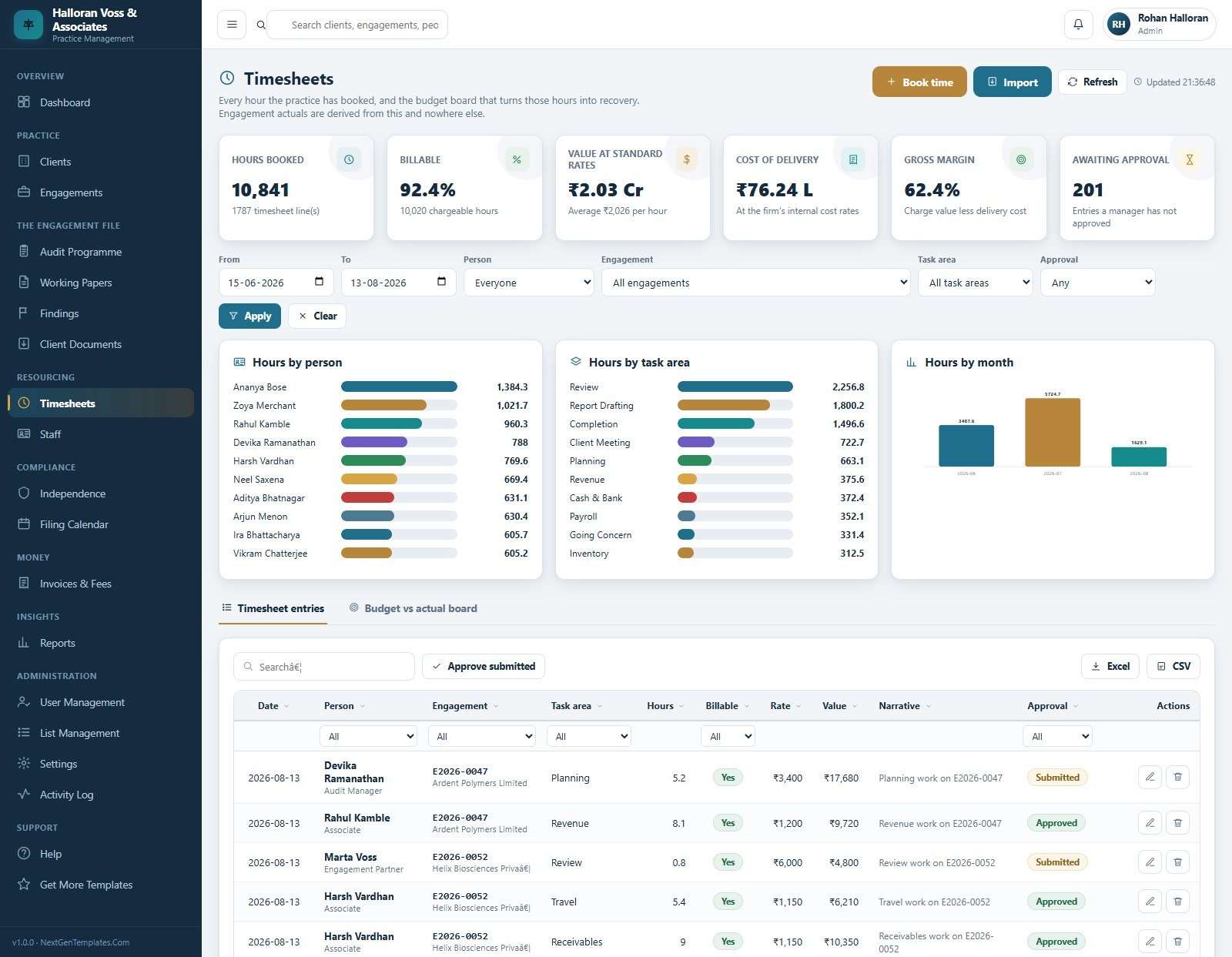The height and width of the screenshot is (957, 1232).
Task: Switch to Budget vs actual board tab
Action: [413, 608]
